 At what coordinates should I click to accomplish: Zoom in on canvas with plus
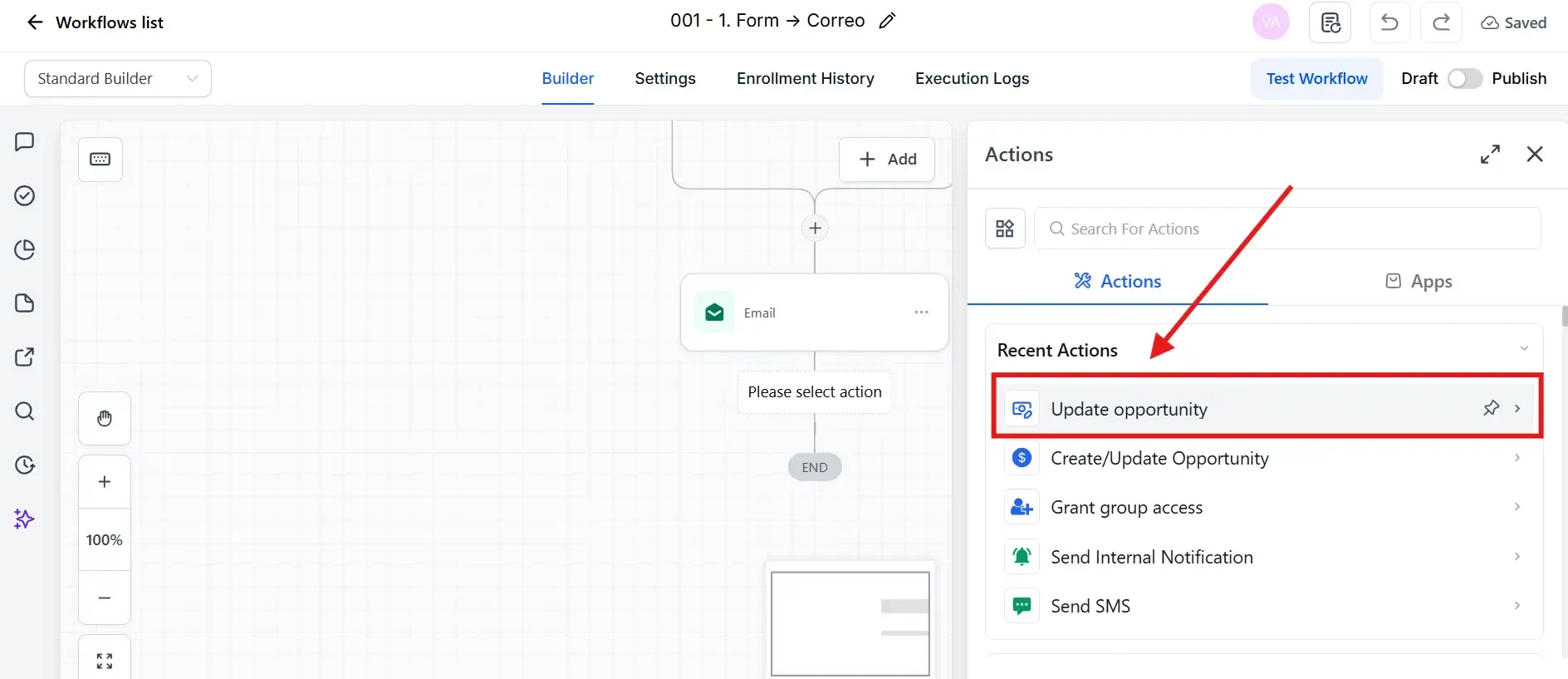pyautogui.click(x=105, y=482)
